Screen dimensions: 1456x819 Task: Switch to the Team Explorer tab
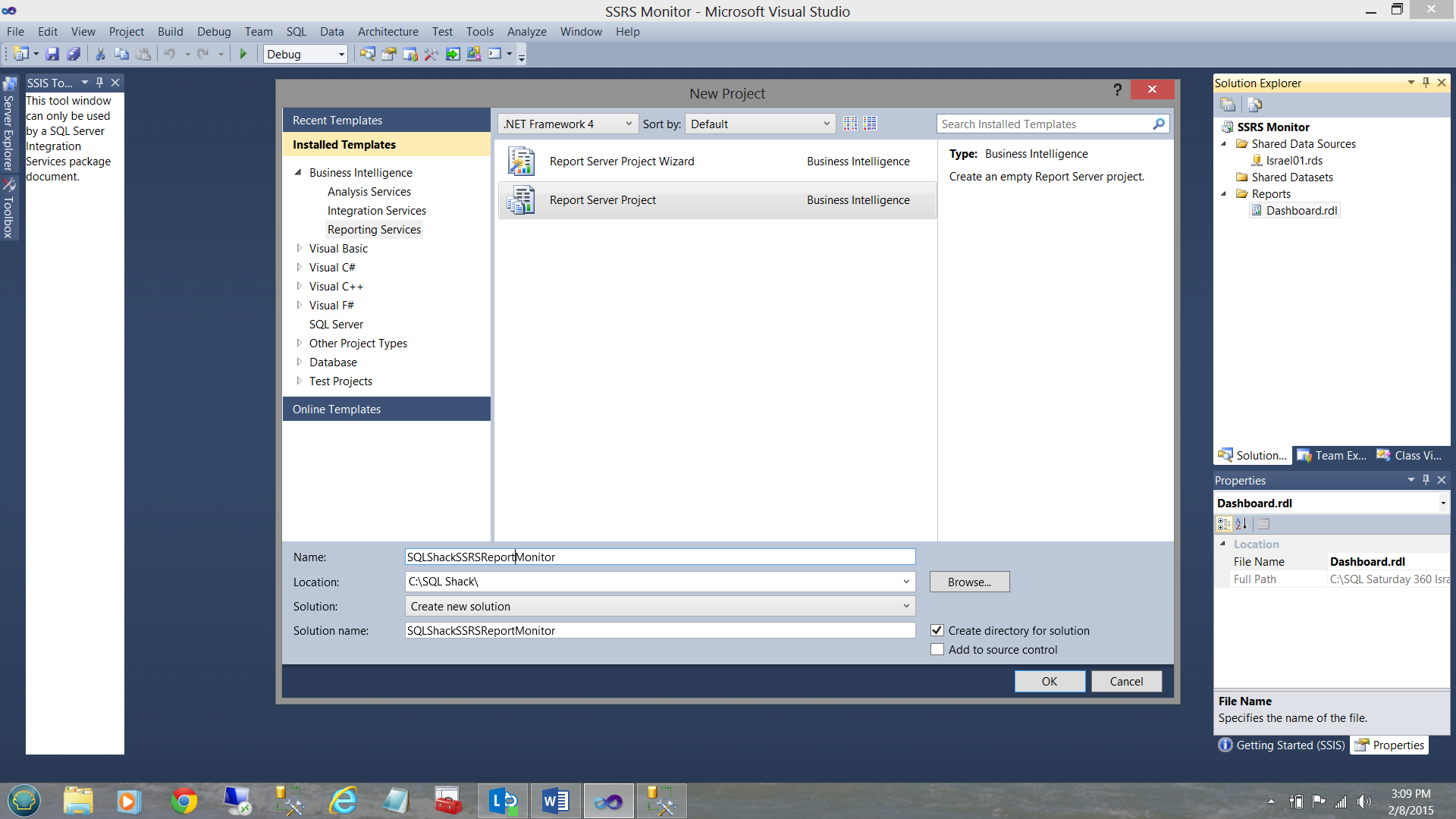coord(1332,455)
